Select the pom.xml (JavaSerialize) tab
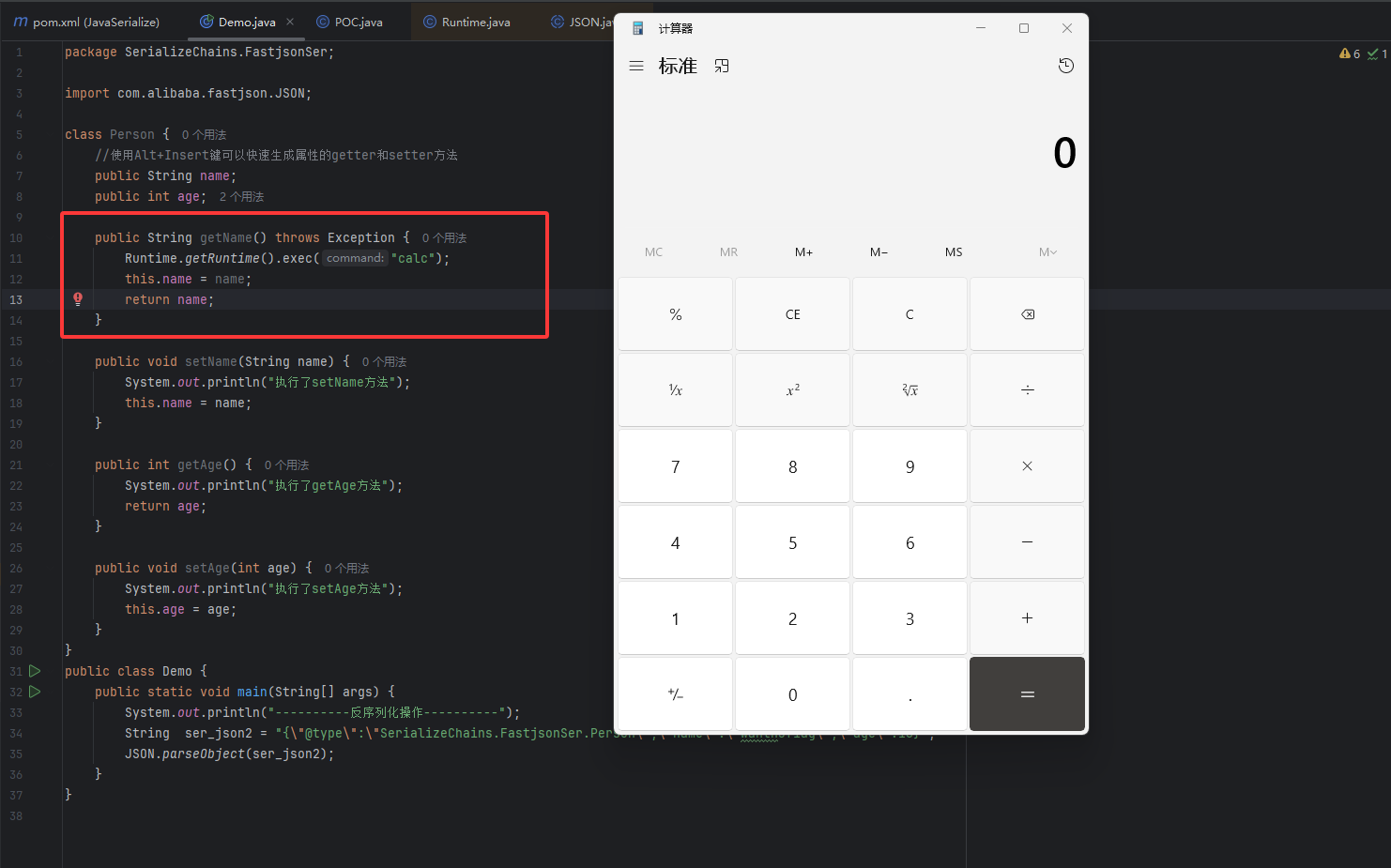This screenshot has width=1391, height=868. coord(95,22)
